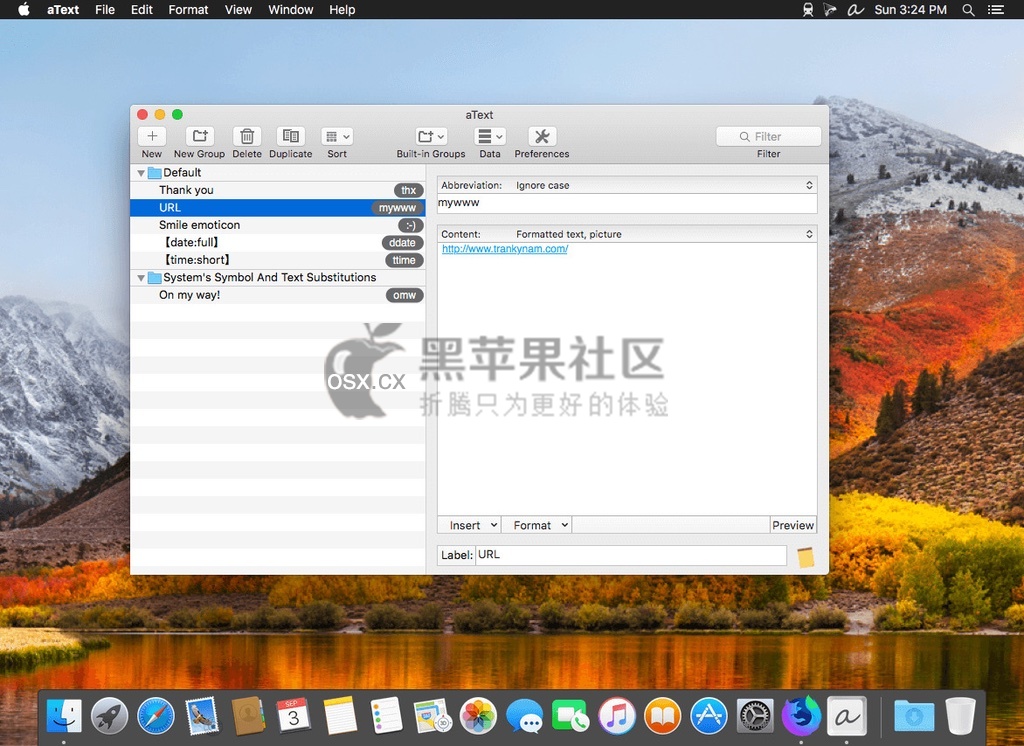Click the Filter search field
Screen dimensions: 1024x746
(x=769, y=137)
